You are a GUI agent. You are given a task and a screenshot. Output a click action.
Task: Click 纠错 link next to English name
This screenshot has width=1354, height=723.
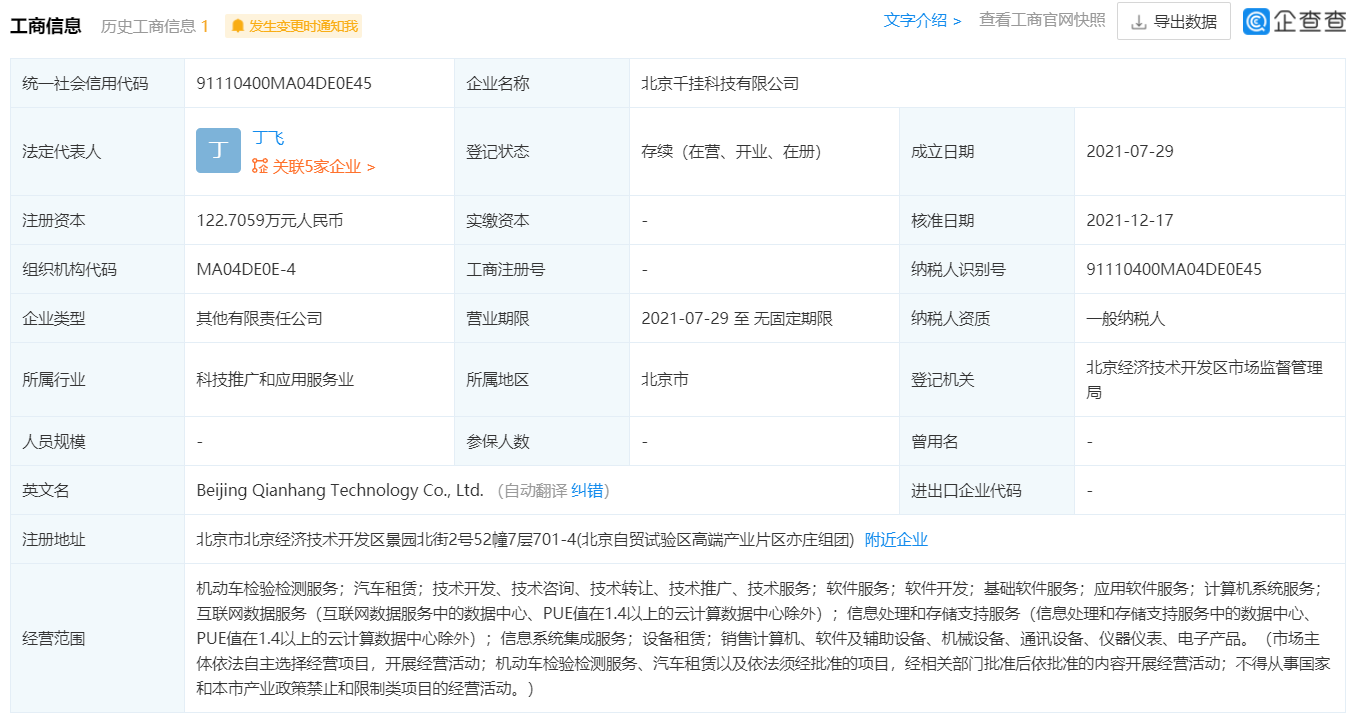point(587,491)
